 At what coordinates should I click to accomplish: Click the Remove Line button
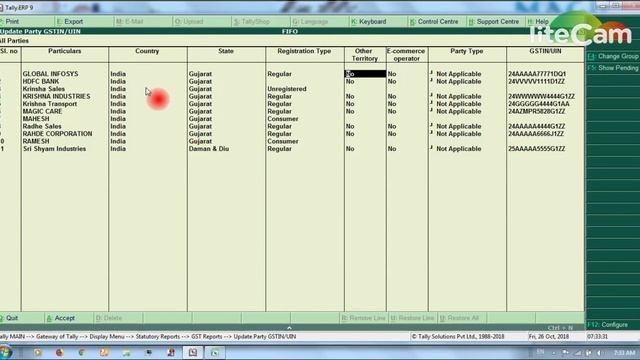coord(363,318)
